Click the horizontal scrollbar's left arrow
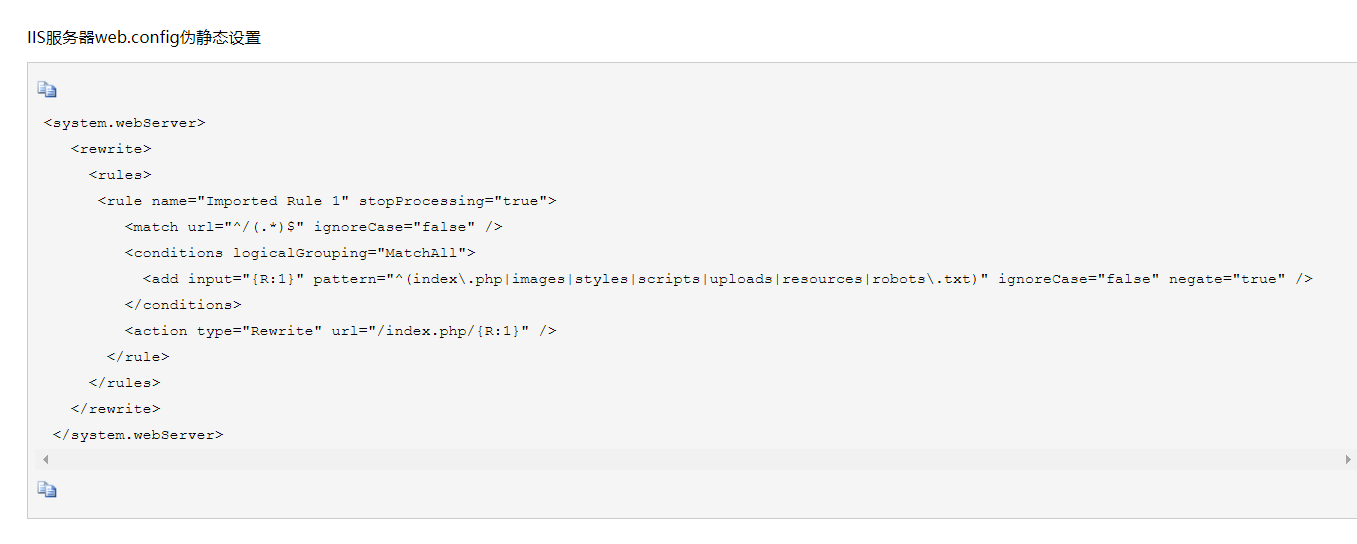The width and height of the screenshot is (1357, 544). [45, 460]
